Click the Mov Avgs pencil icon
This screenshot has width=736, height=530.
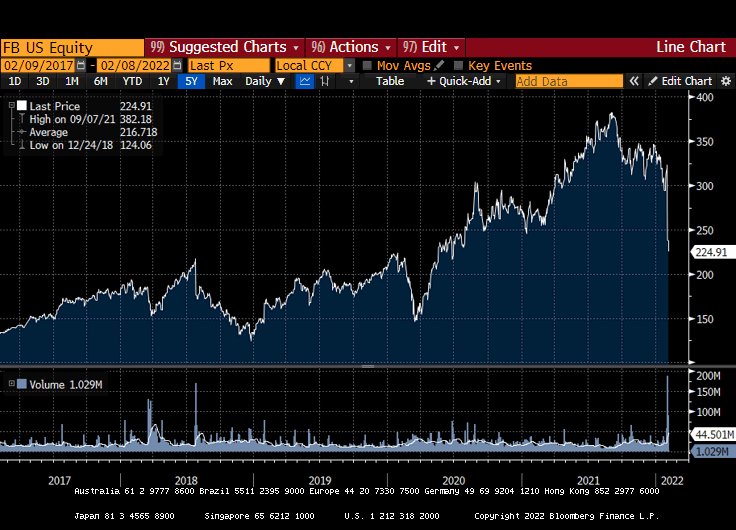pos(439,65)
